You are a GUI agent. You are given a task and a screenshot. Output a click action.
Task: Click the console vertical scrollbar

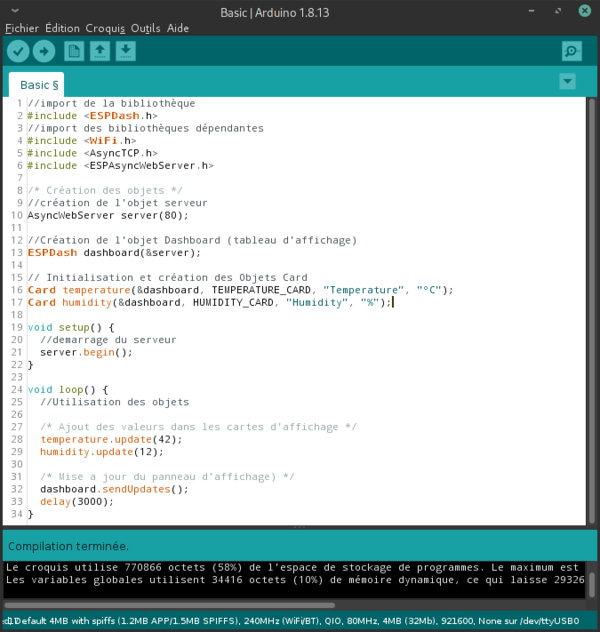click(592, 584)
